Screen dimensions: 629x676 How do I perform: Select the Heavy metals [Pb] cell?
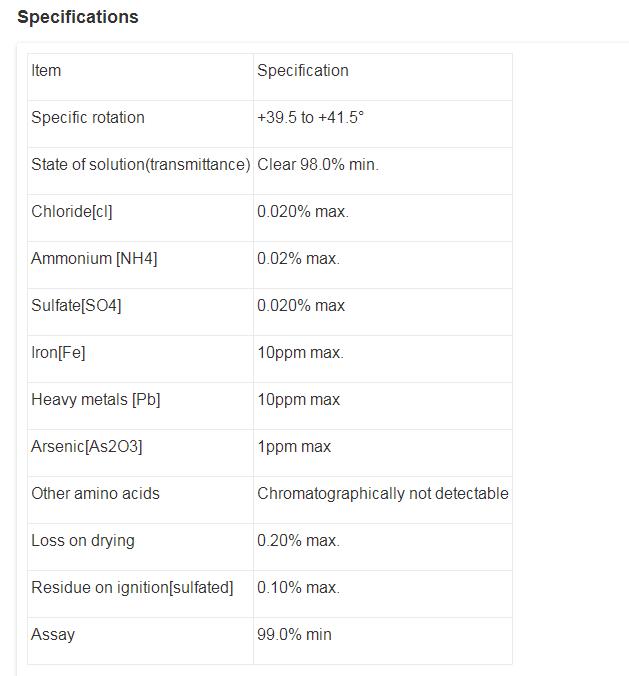click(x=96, y=400)
